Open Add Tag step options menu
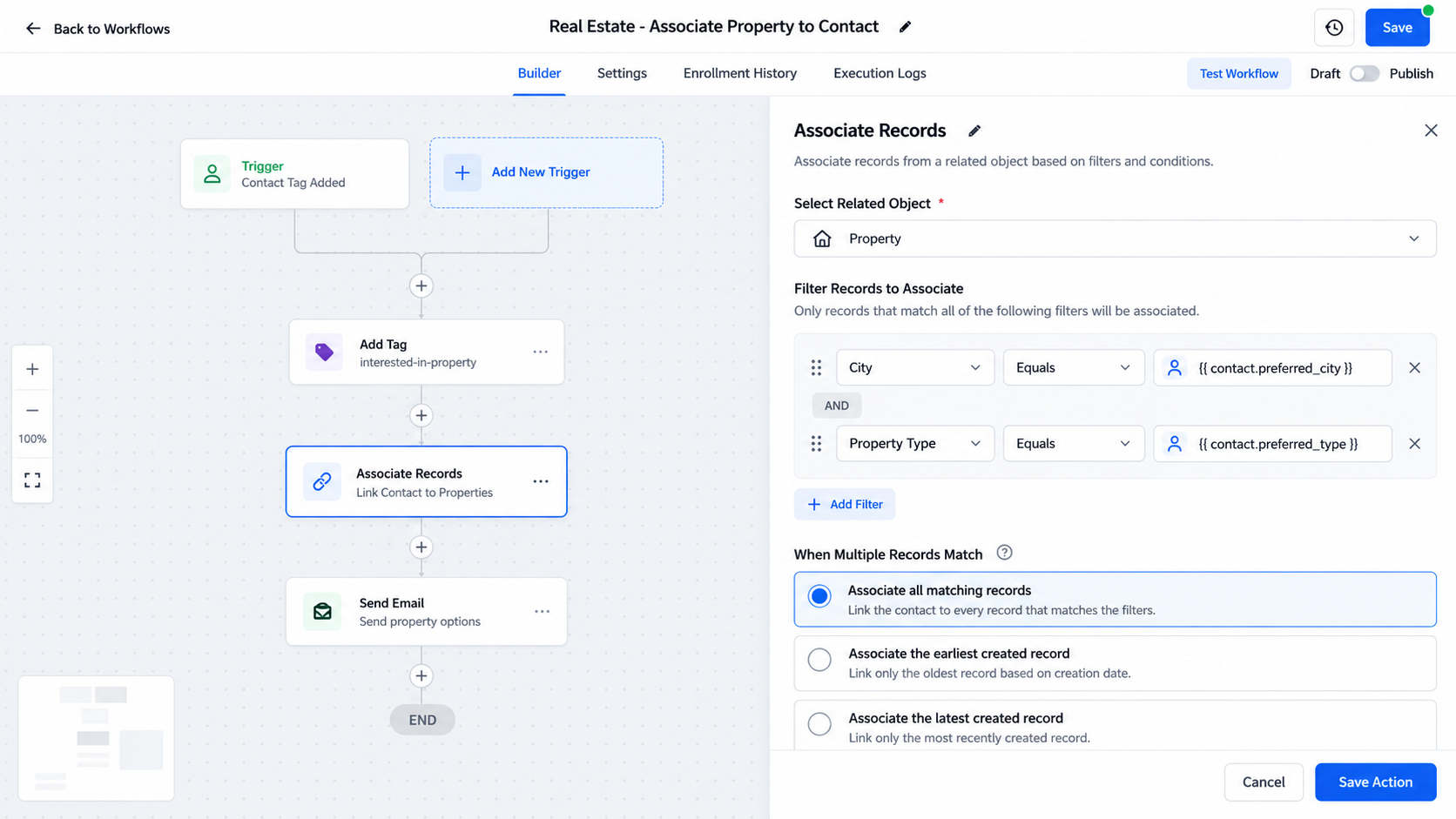 541,352
